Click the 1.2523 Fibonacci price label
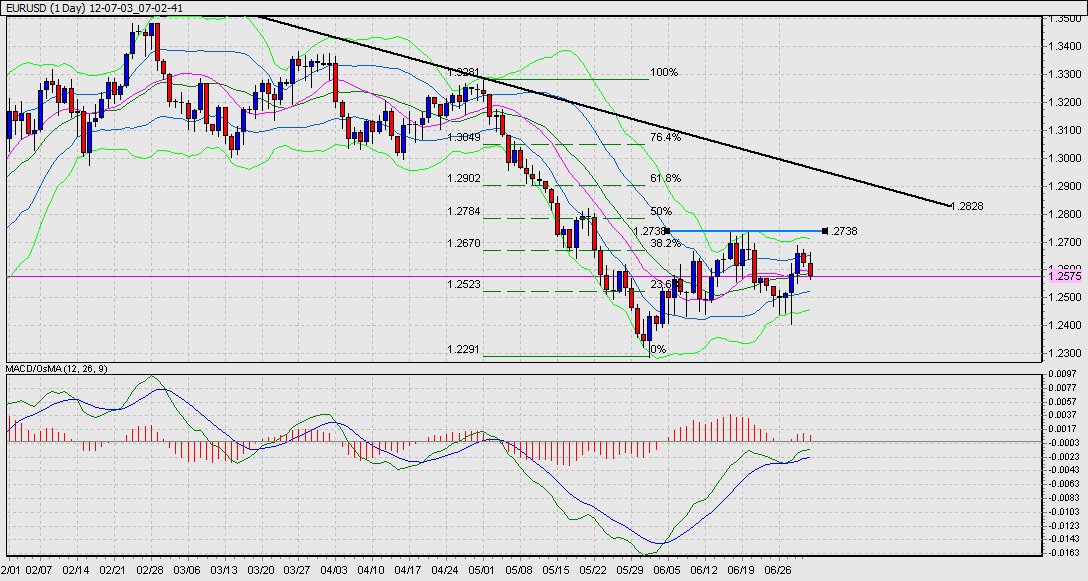The height and width of the screenshot is (581, 1088). click(x=465, y=285)
